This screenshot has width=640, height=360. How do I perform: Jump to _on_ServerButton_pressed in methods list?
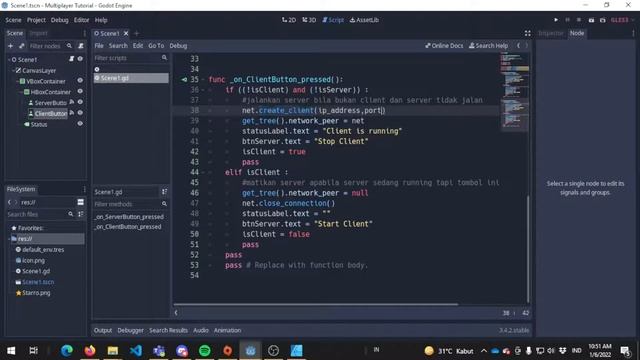(x=129, y=217)
